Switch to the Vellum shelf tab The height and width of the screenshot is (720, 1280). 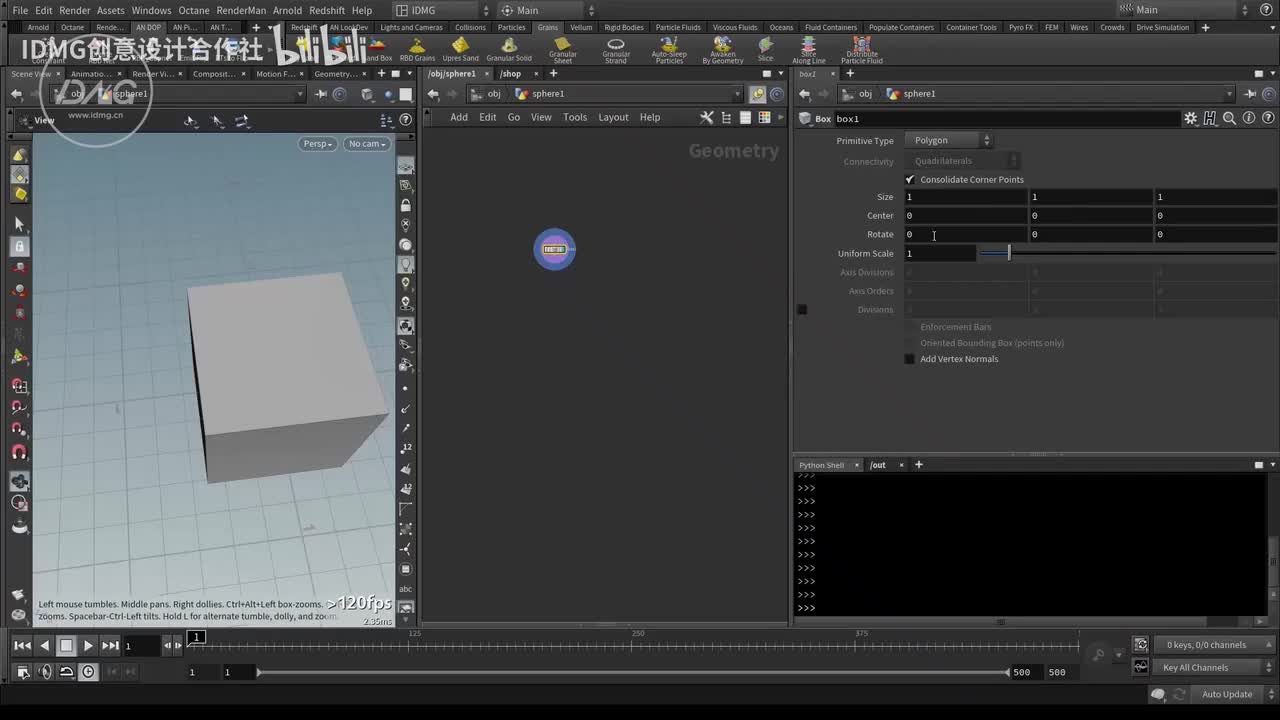click(x=581, y=28)
